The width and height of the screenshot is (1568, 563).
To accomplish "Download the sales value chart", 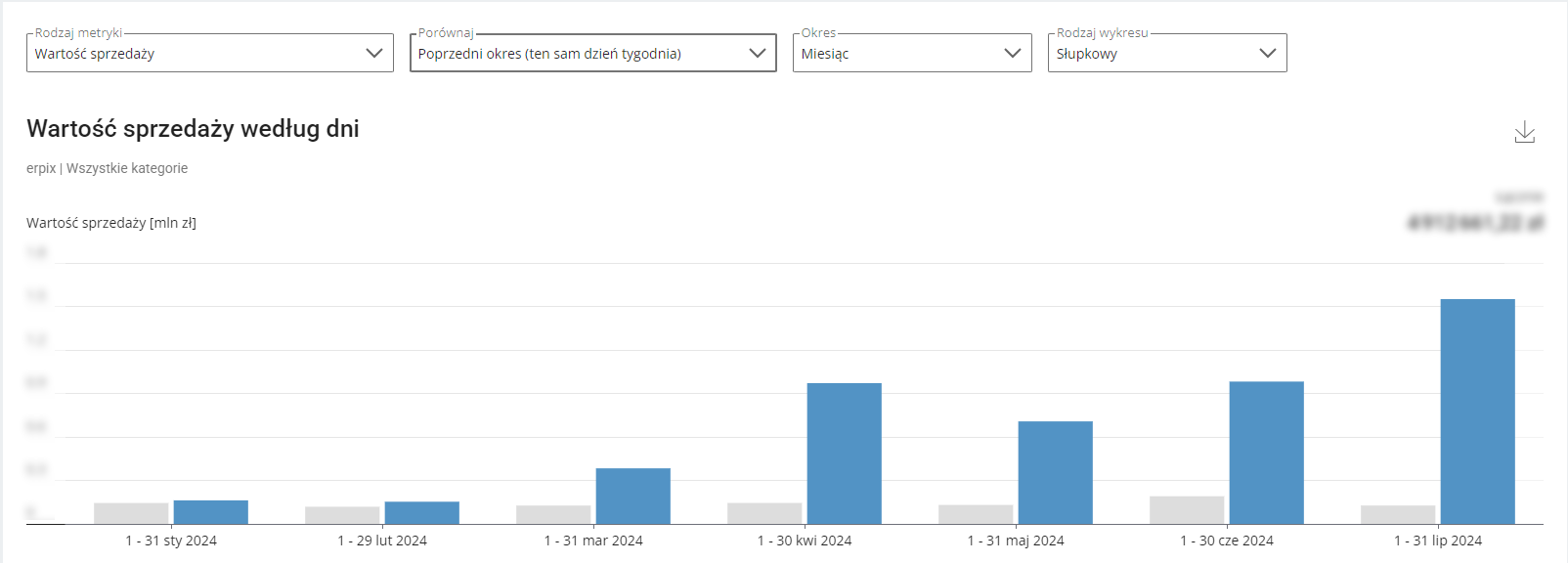I will [x=1524, y=132].
